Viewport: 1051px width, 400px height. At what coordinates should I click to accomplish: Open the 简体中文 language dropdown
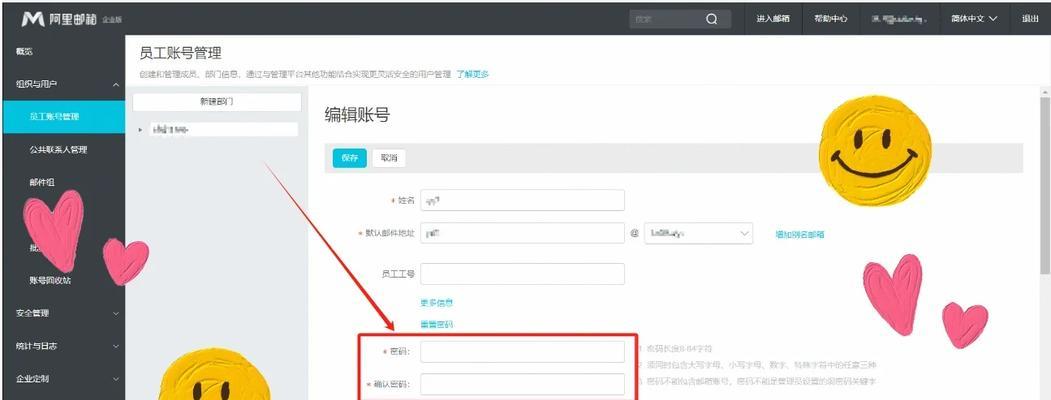pos(974,19)
